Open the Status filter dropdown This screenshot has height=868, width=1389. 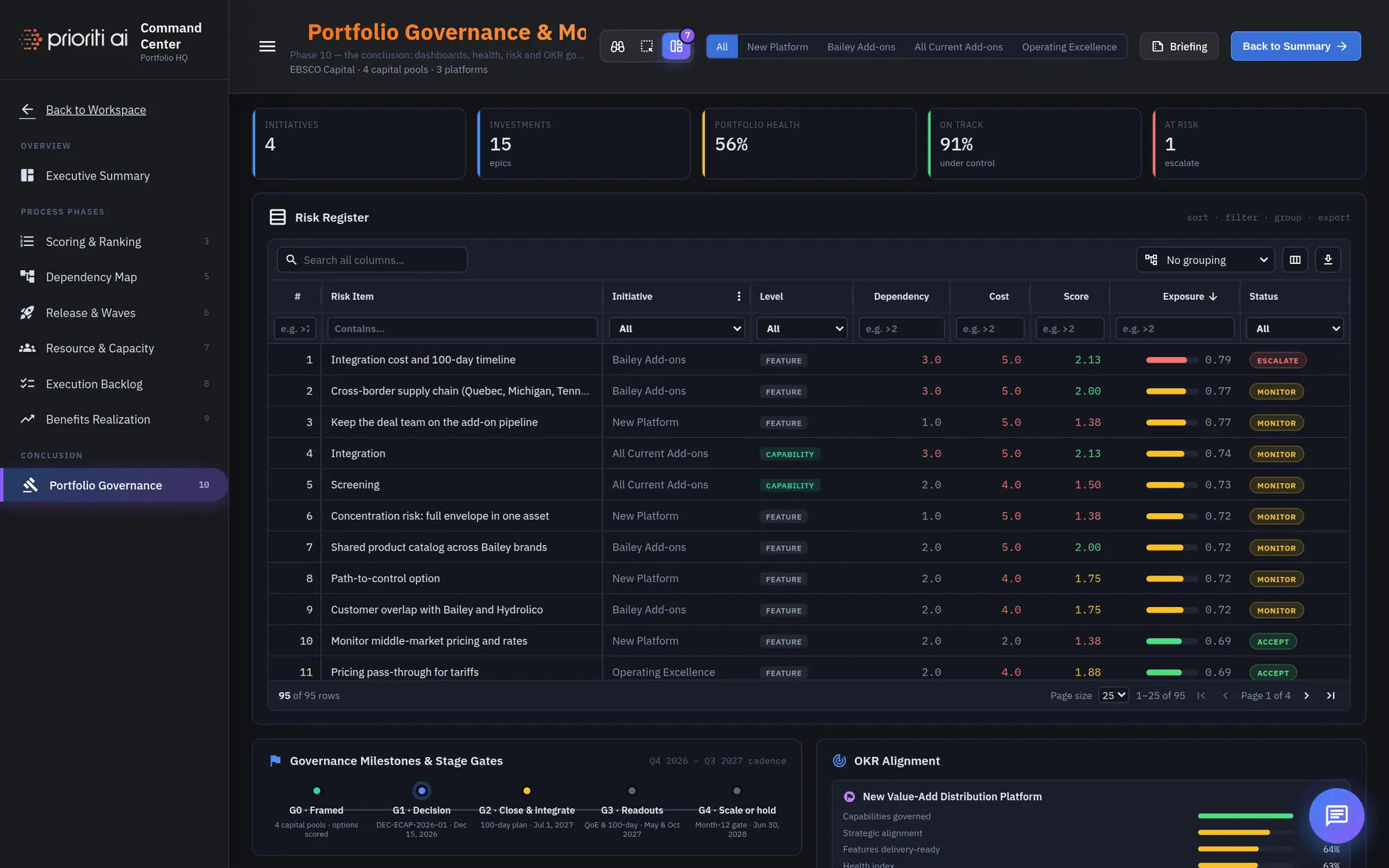coord(1295,328)
